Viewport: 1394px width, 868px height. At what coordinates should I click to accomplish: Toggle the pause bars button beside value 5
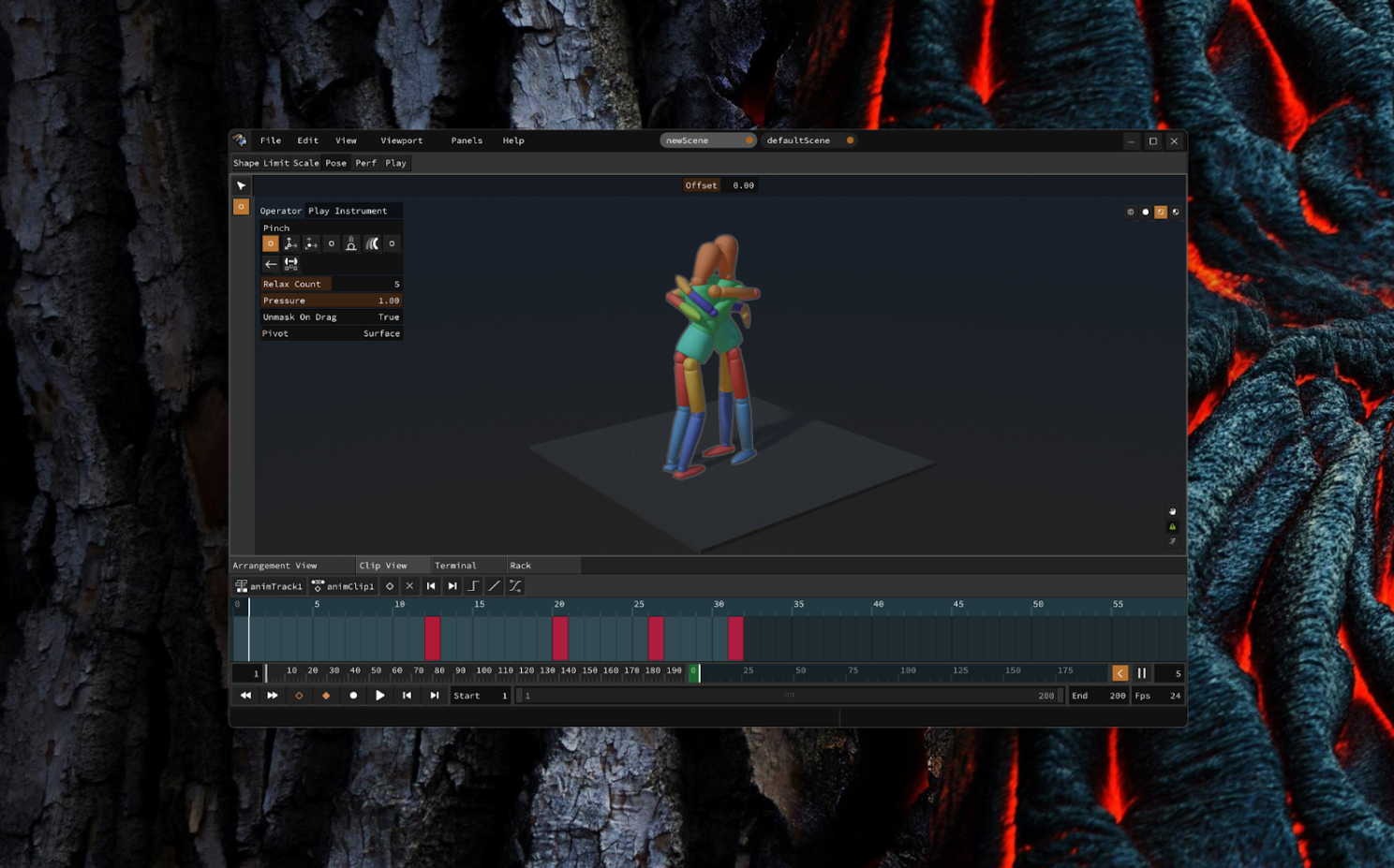1141,673
